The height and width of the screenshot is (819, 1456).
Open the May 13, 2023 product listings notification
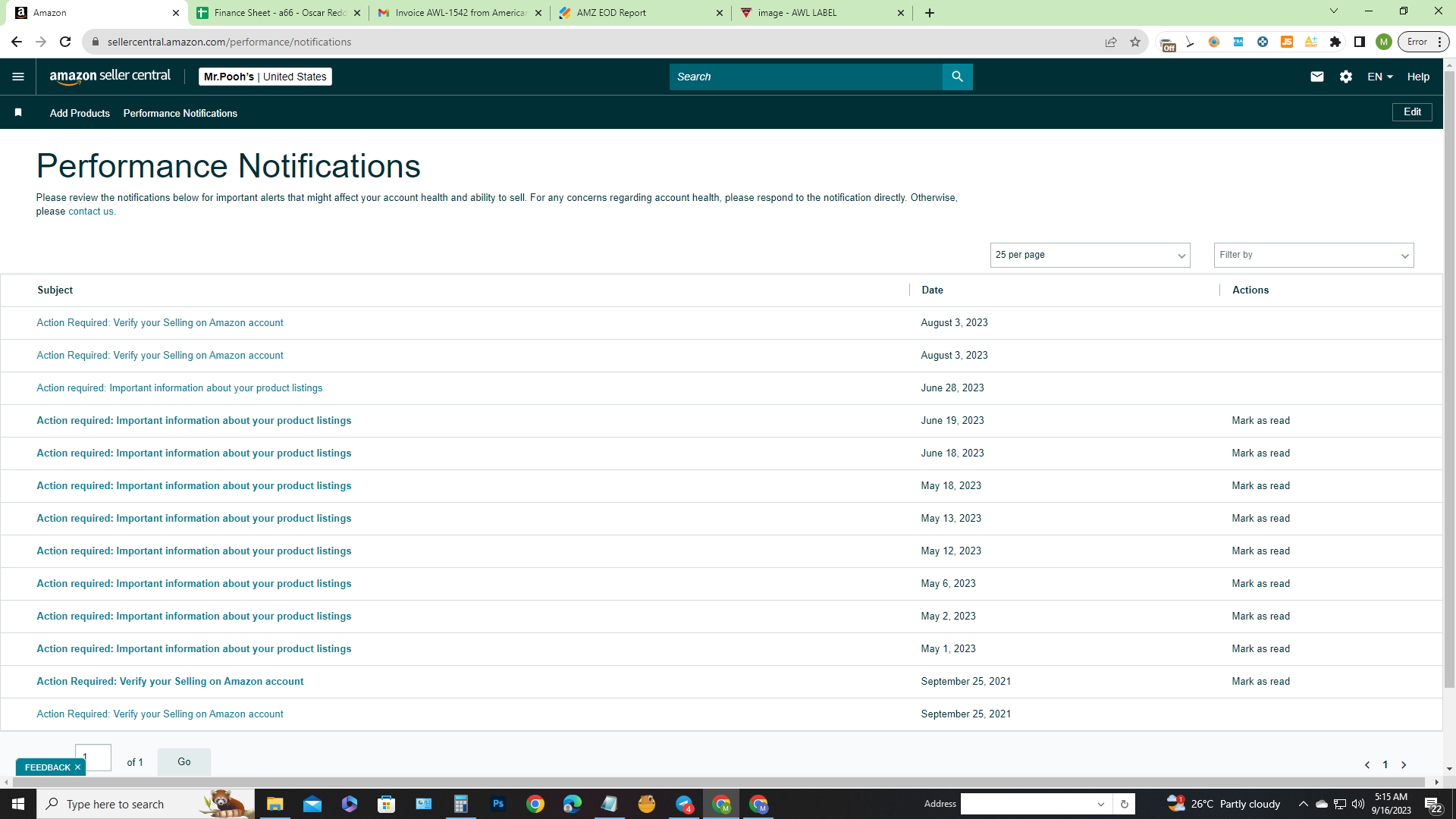click(x=194, y=519)
